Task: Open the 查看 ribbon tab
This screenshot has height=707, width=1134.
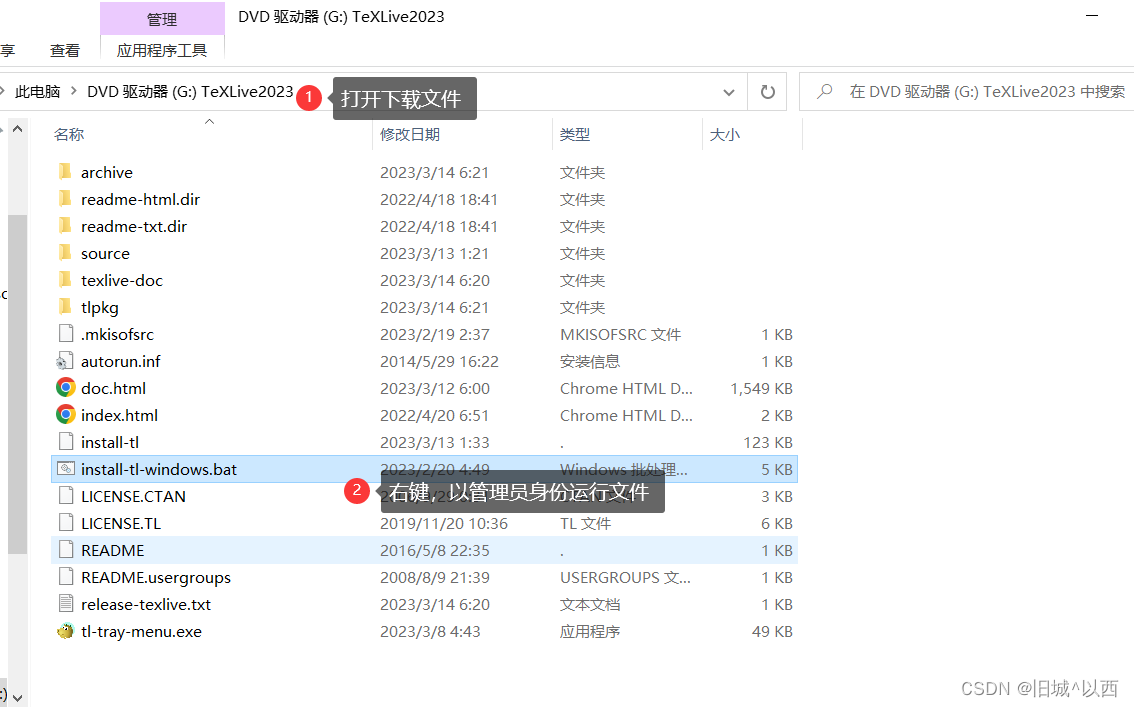Action: pyautogui.click(x=64, y=51)
